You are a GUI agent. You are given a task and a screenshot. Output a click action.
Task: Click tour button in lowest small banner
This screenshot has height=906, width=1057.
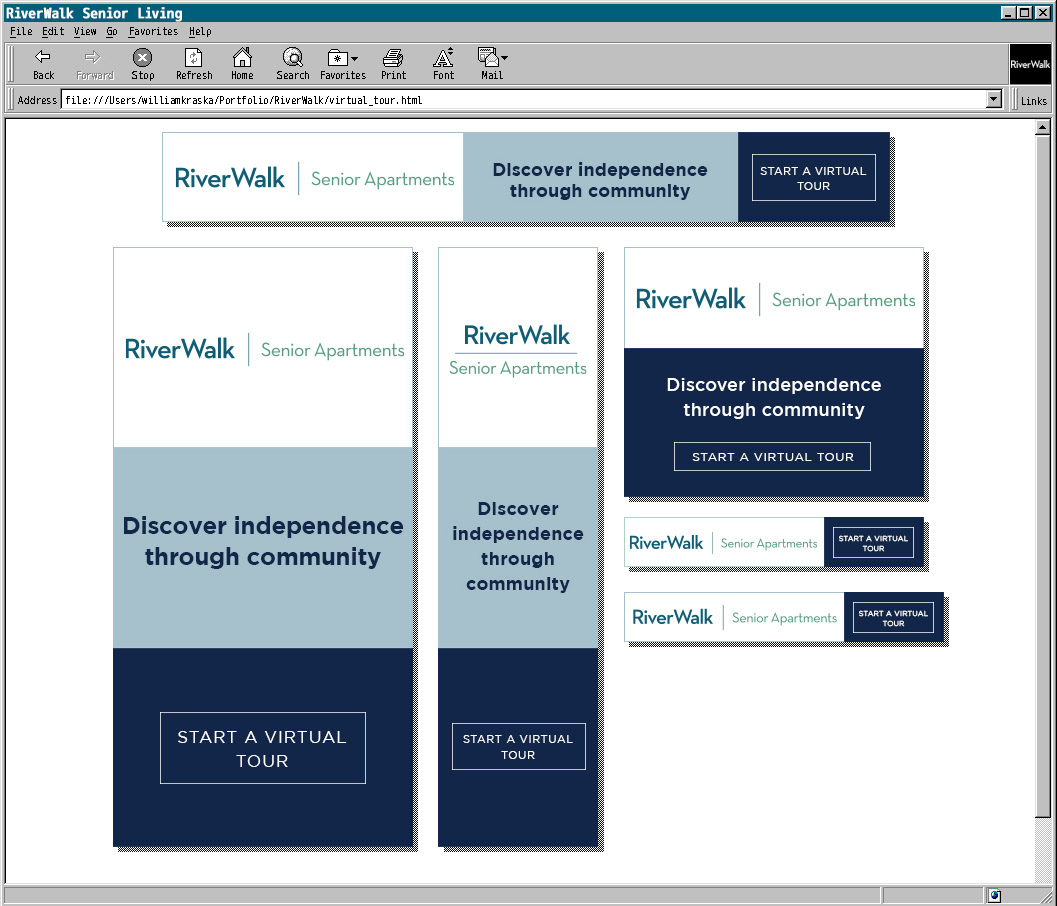[894, 617]
